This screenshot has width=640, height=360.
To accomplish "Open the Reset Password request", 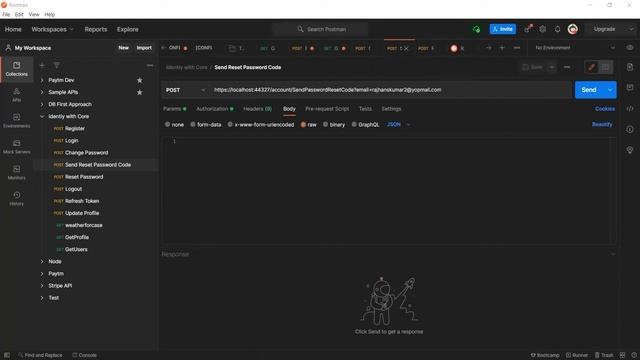I will click(x=84, y=177).
